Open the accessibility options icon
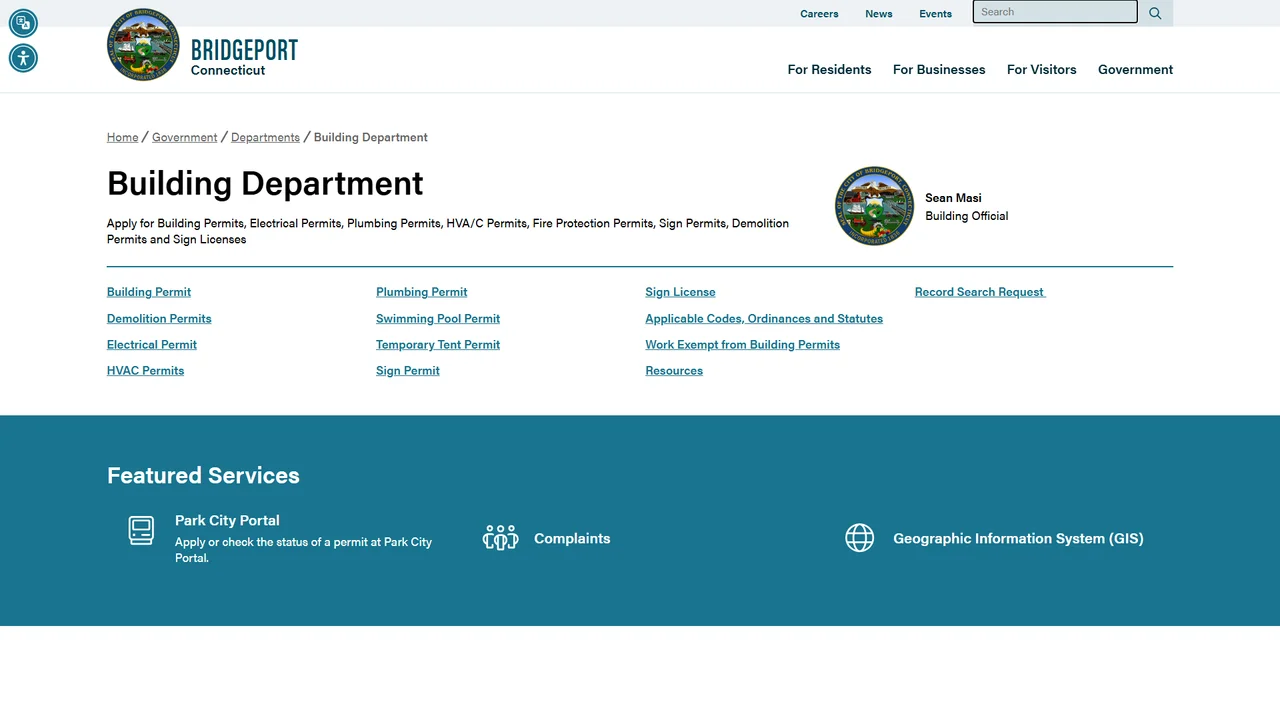1280x720 pixels. click(23, 58)
